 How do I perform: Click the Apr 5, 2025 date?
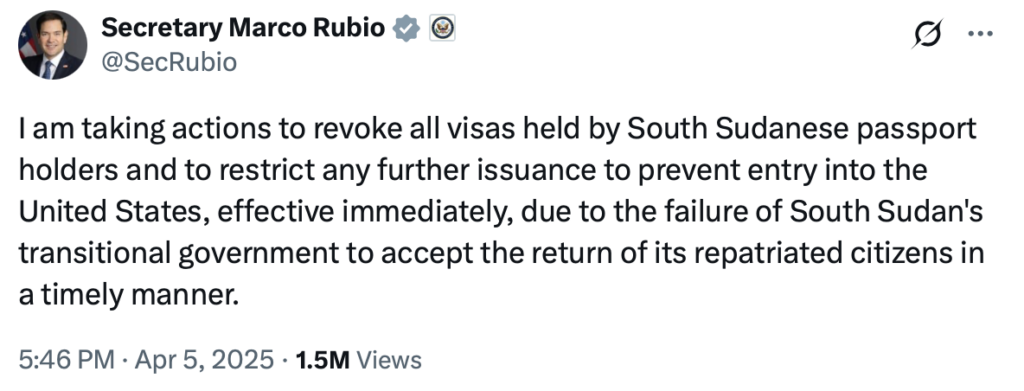tap(204, 360)
